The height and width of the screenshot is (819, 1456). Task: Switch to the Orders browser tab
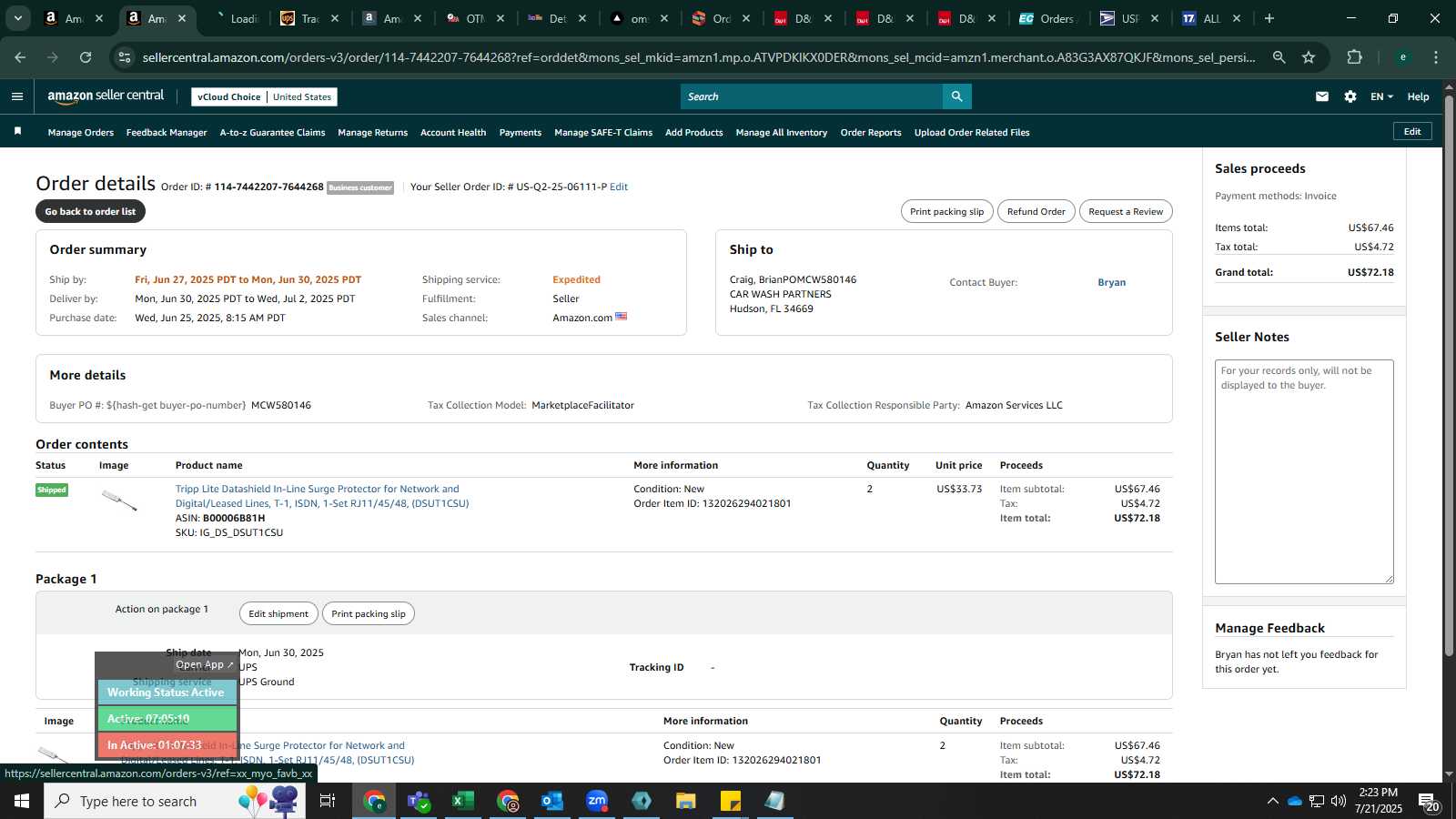1048,18
